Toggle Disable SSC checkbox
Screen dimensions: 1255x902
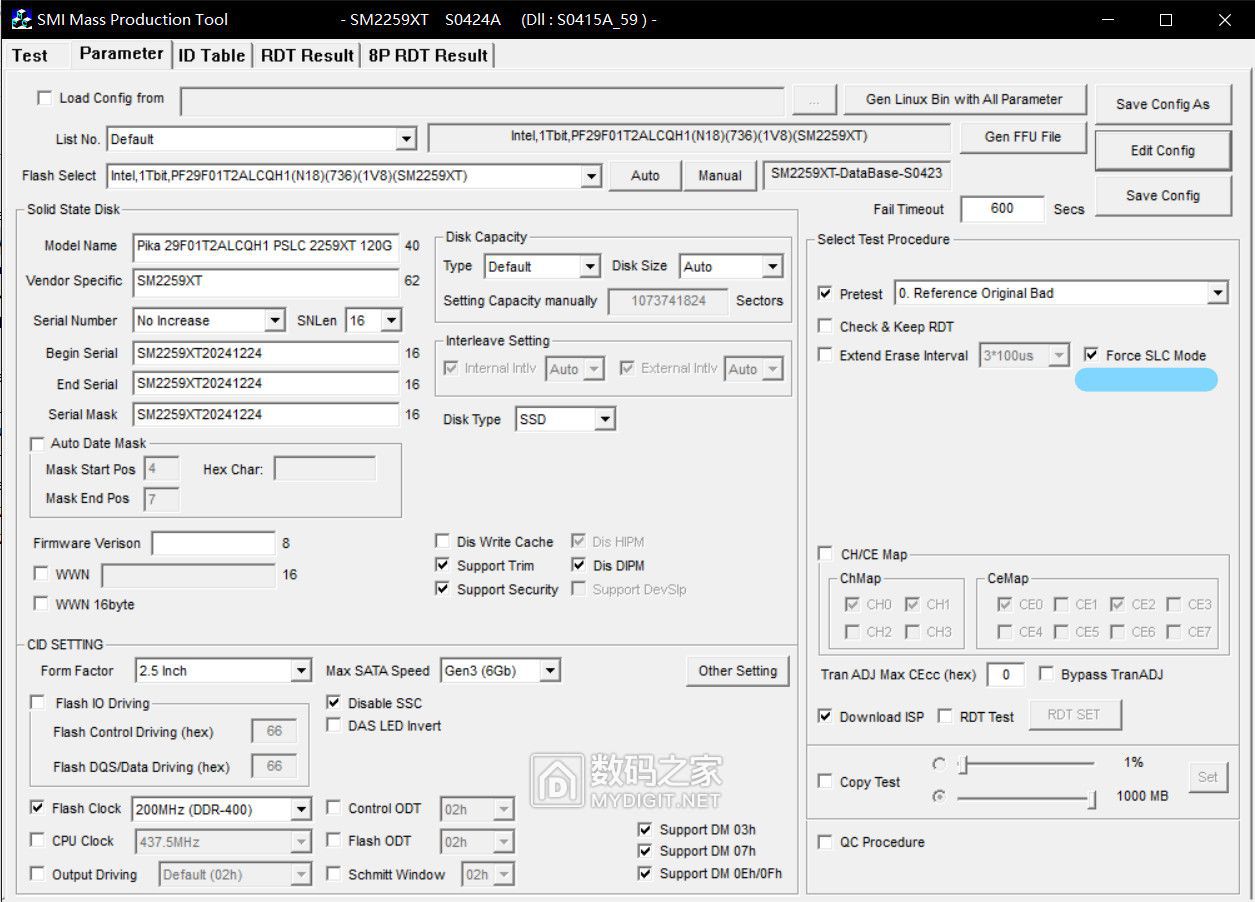coord(334,703)
